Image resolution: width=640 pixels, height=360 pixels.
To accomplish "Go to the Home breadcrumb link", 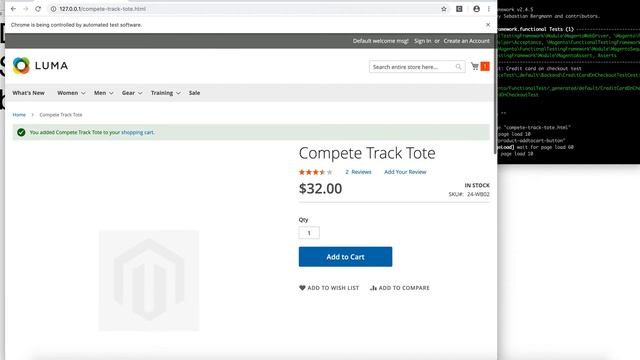I will coord(19,115).
